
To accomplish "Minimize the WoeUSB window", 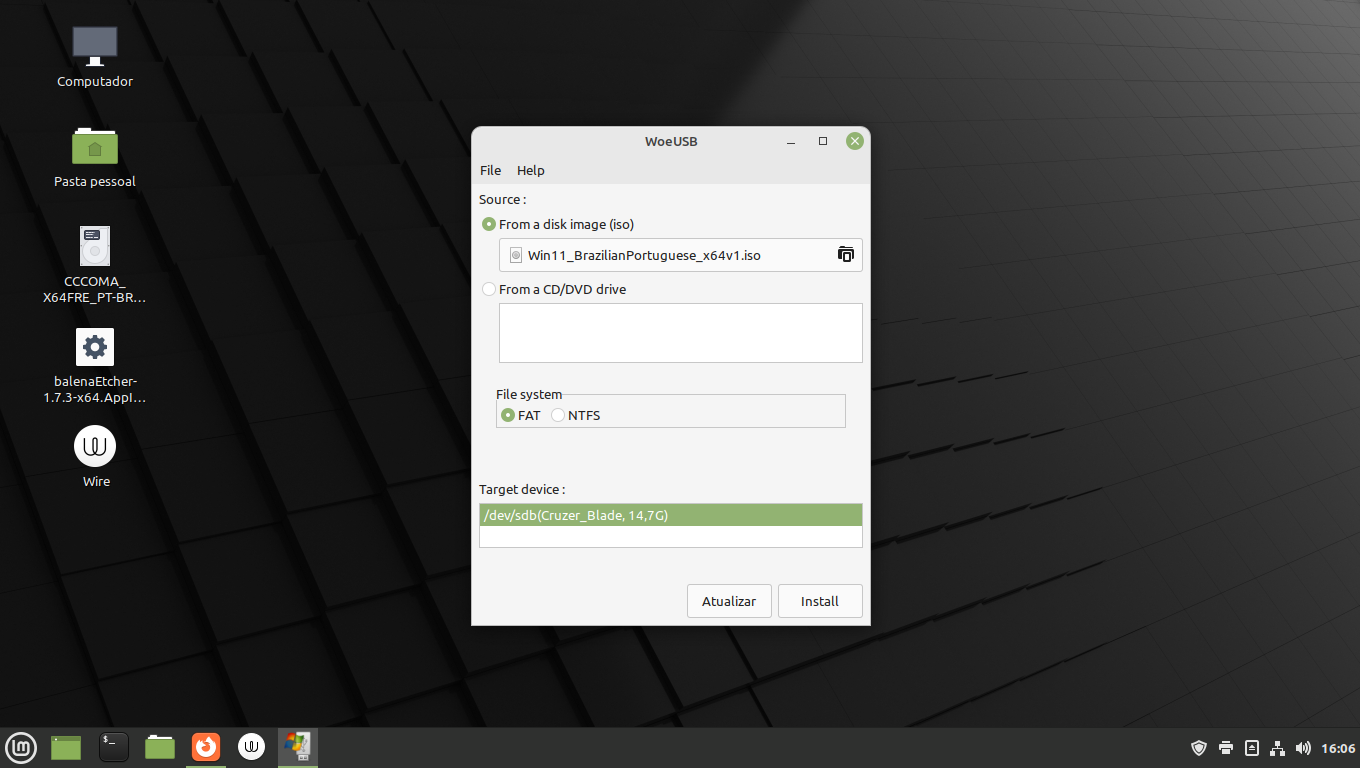I will [791, 141].
